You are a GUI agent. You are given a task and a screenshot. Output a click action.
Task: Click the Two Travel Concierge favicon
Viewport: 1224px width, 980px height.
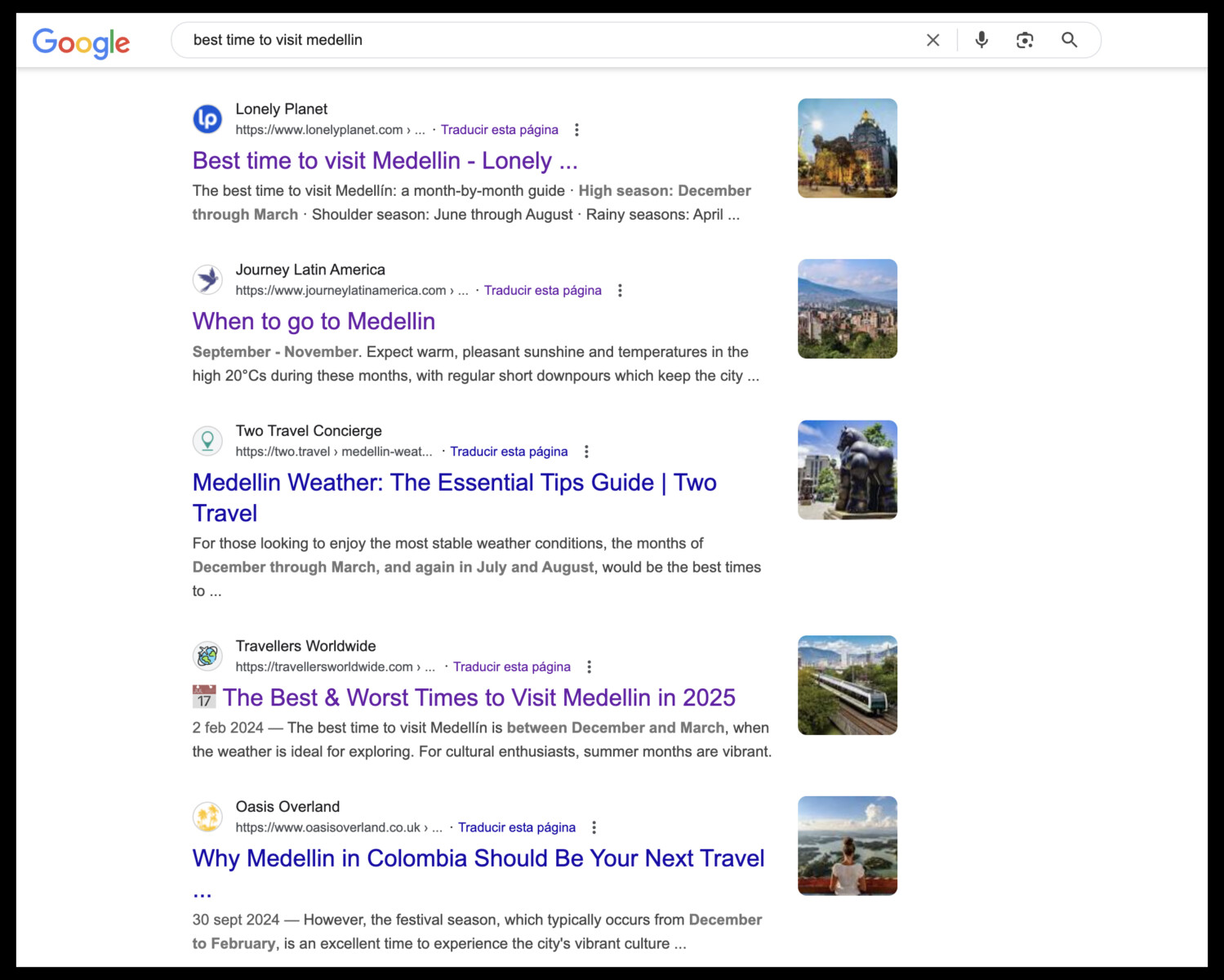coord(207,441)
